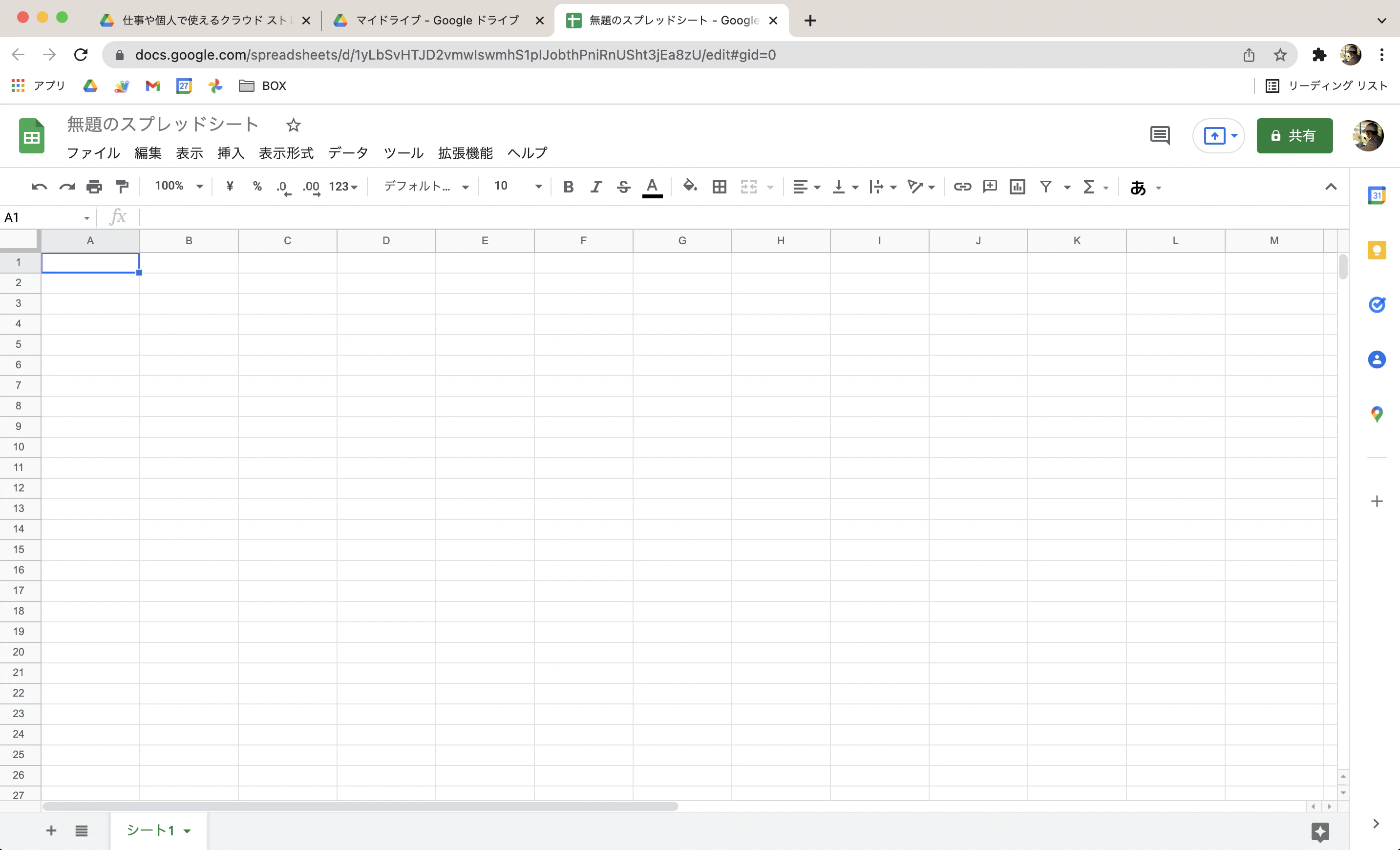This screenshot has height=850, width=1400.
Task: Click the Explore star icon bottom right
Action: (x=1320, y=832)
